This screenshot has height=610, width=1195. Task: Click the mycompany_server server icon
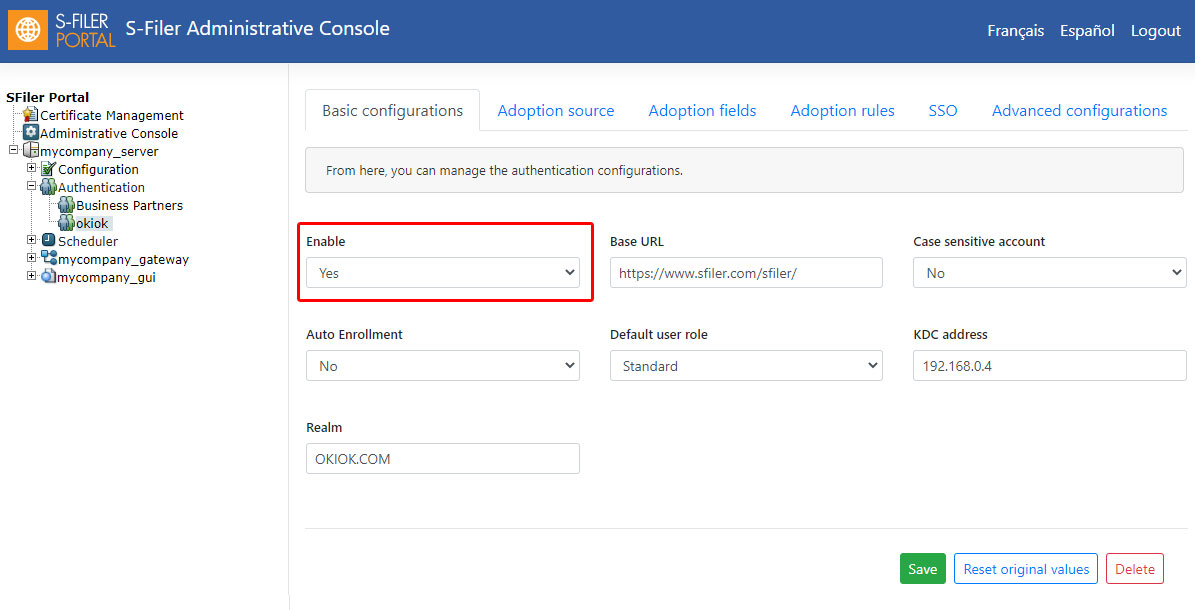pyautogui.click(x=30, y=150)
